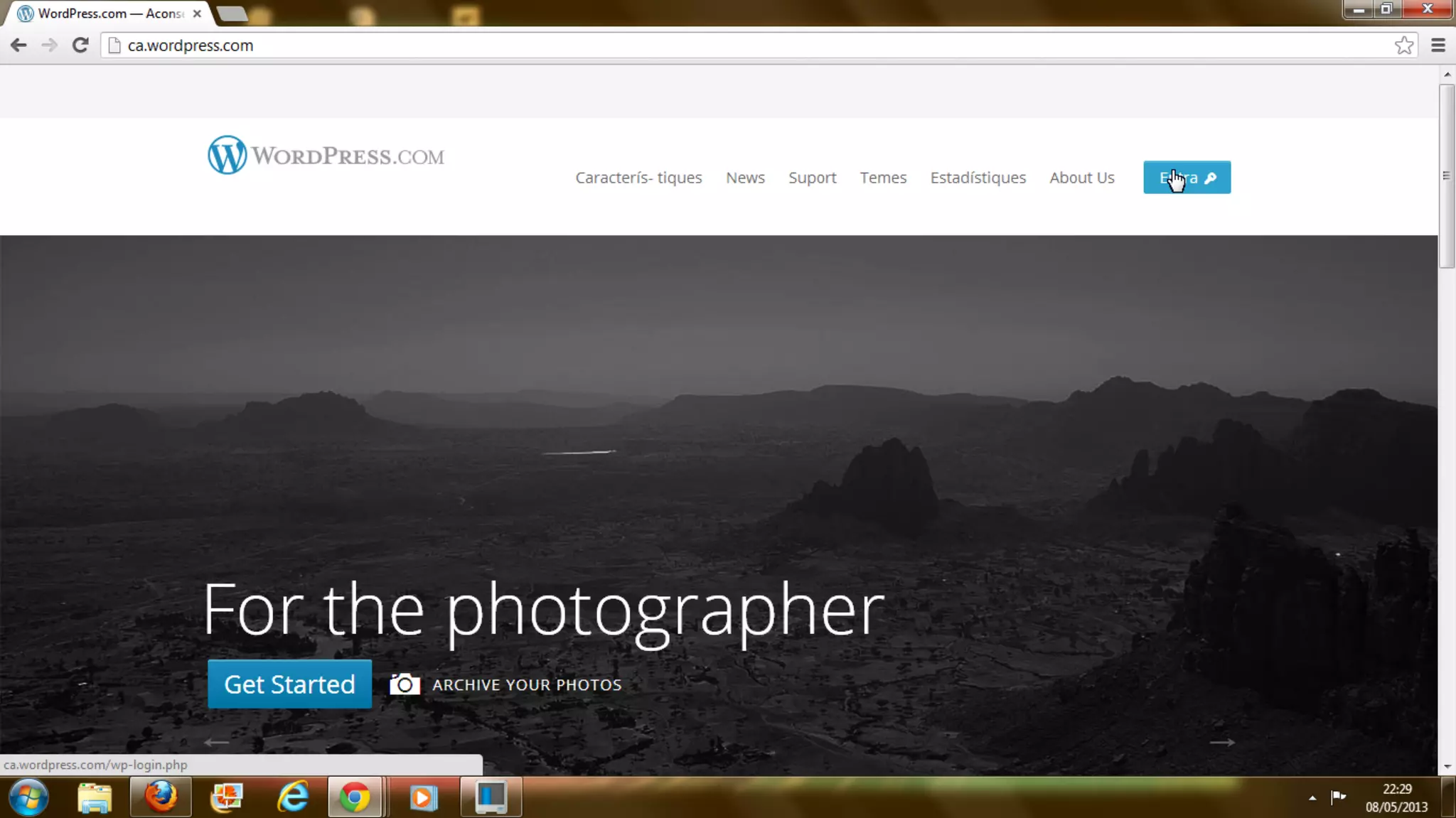Click the page scrollbar thumb
The image size is (1456, 818).
click(1447, 176)
